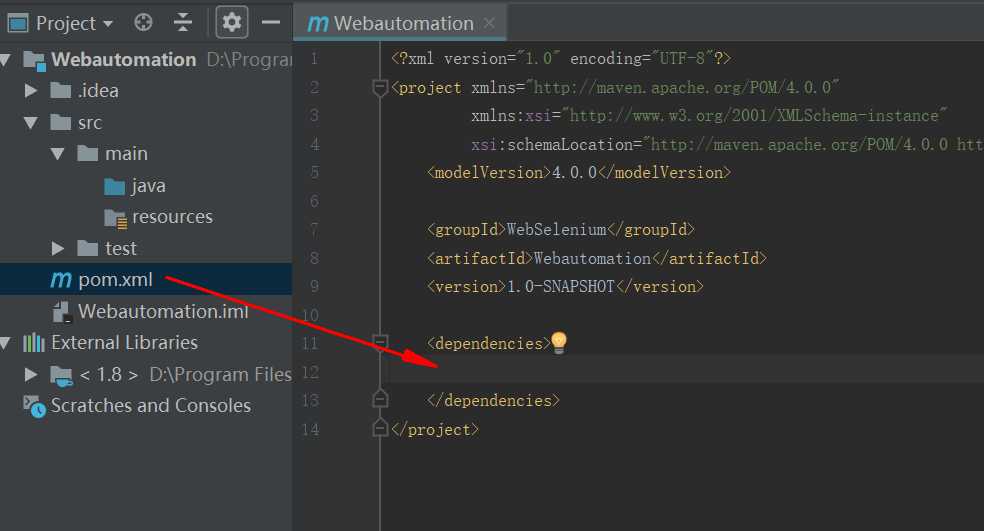Collapse the main folder arrow
Image resolution: width=984 pixels, height=531 pixels.
coord(57,154)
